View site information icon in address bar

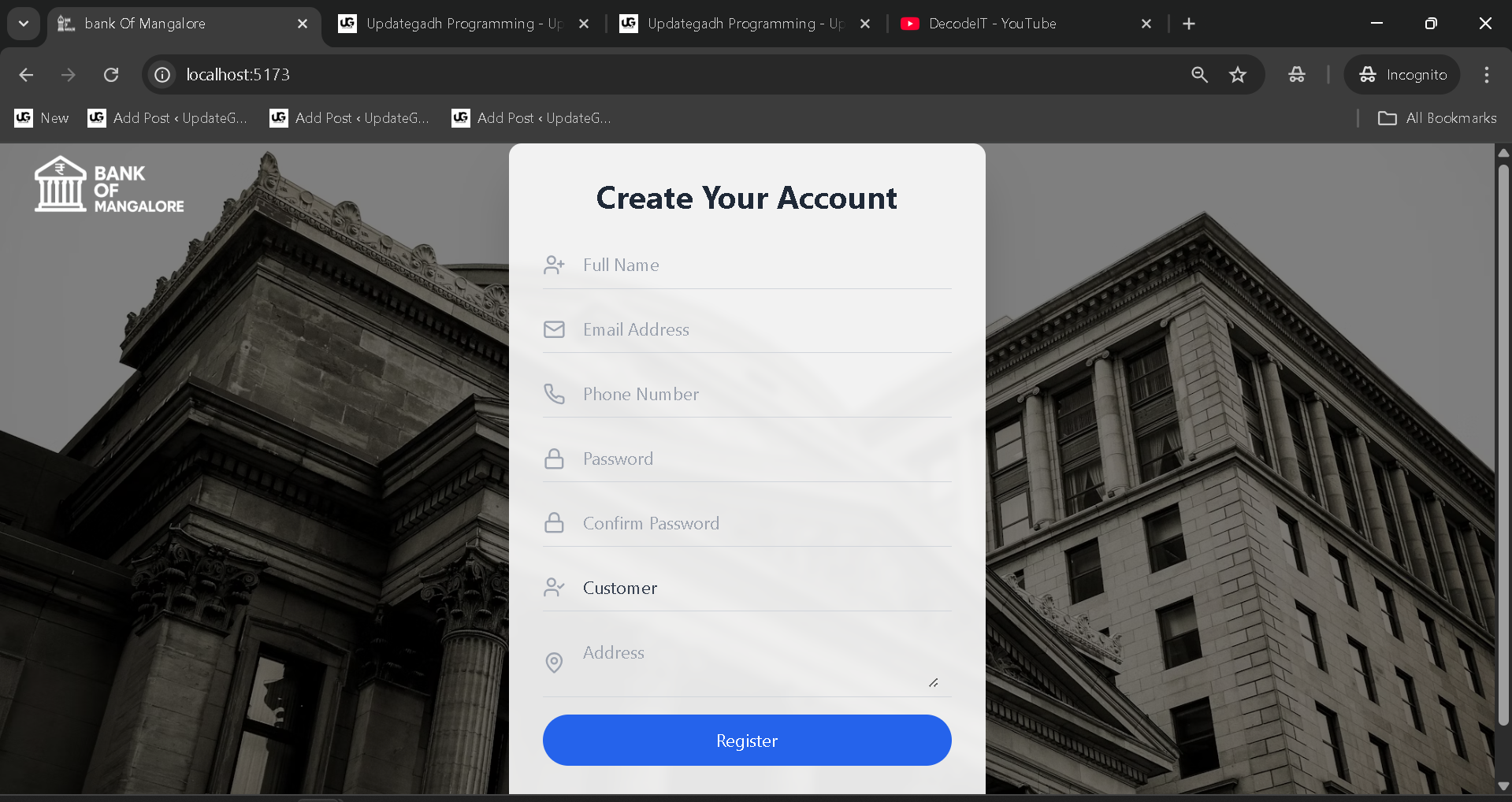(162, 75)
